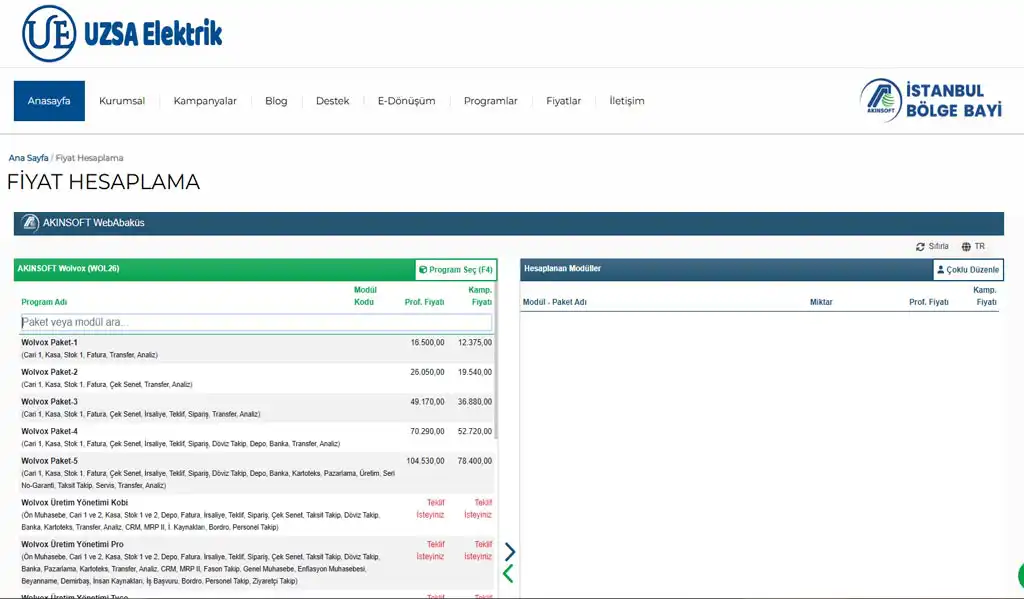Click the left arrow to remove module
Viewport: 1024px width, 599px height.
(508, 573)
